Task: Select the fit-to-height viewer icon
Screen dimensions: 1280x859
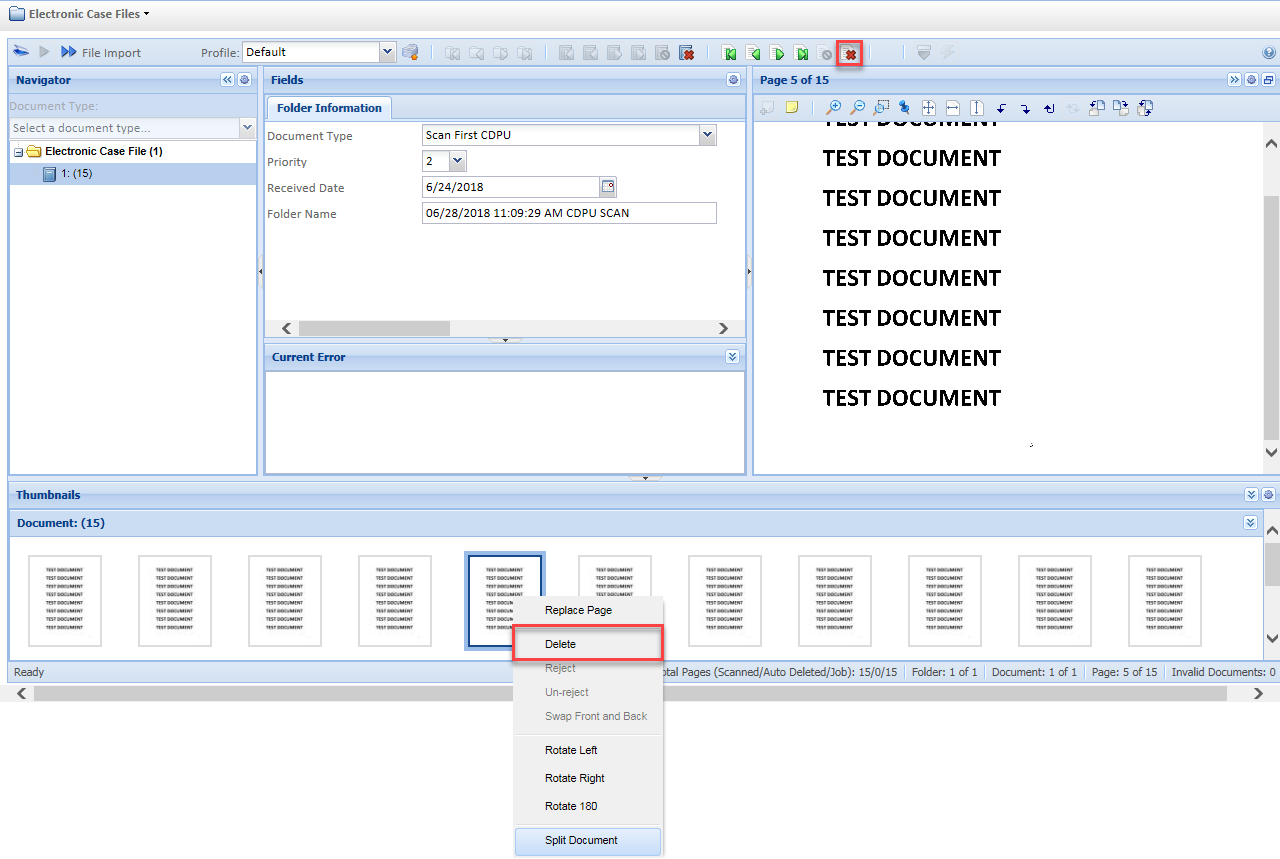Action: [977, 108]
